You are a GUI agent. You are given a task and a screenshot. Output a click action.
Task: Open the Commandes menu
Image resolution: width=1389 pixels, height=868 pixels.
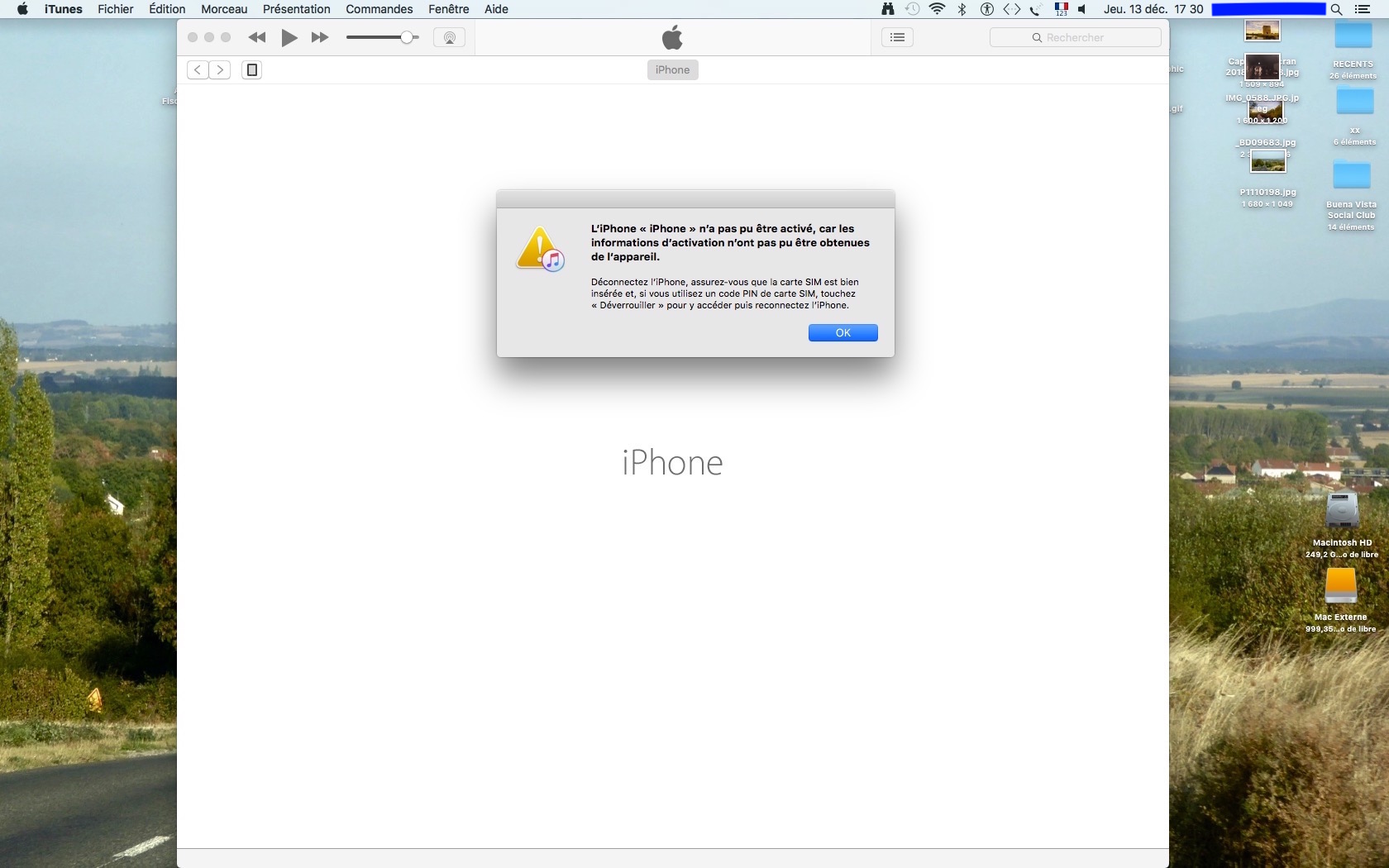point(379,9)
